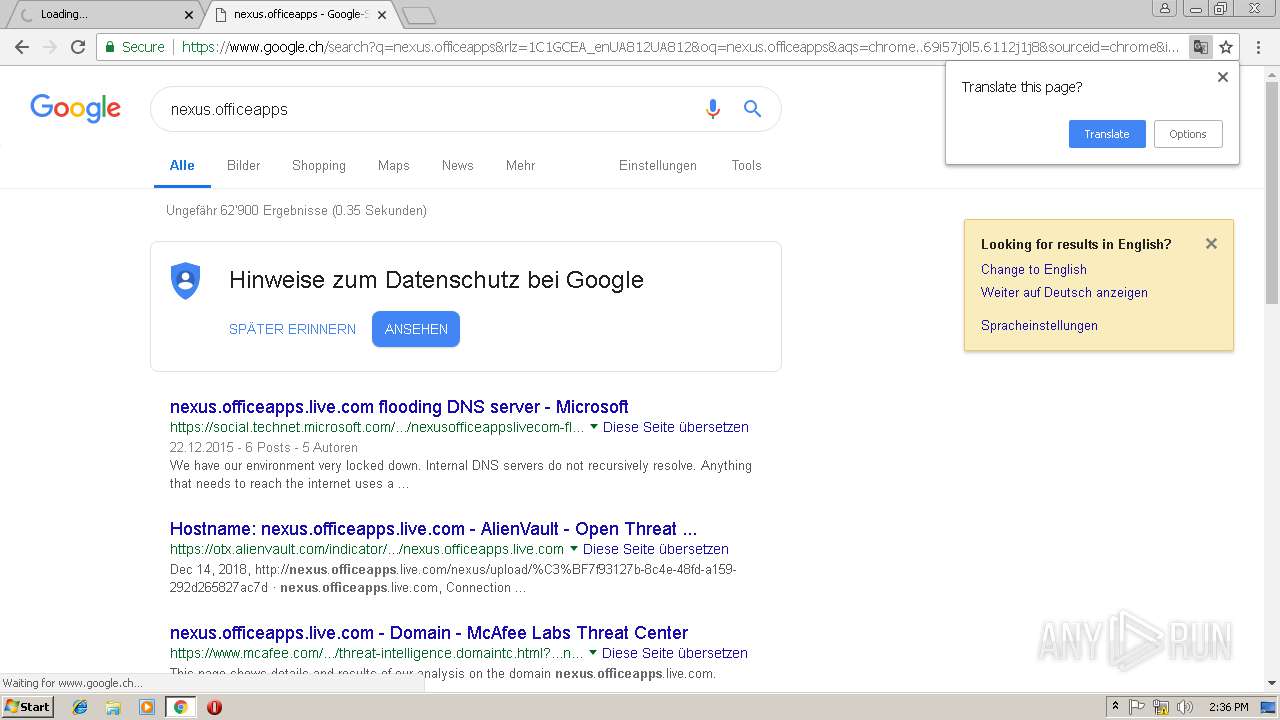Image resolution: width=1280 pixels, height=720 pixels.
Task: Open the red Opera-style taskbar icon
Action: (x=214, y=707)
